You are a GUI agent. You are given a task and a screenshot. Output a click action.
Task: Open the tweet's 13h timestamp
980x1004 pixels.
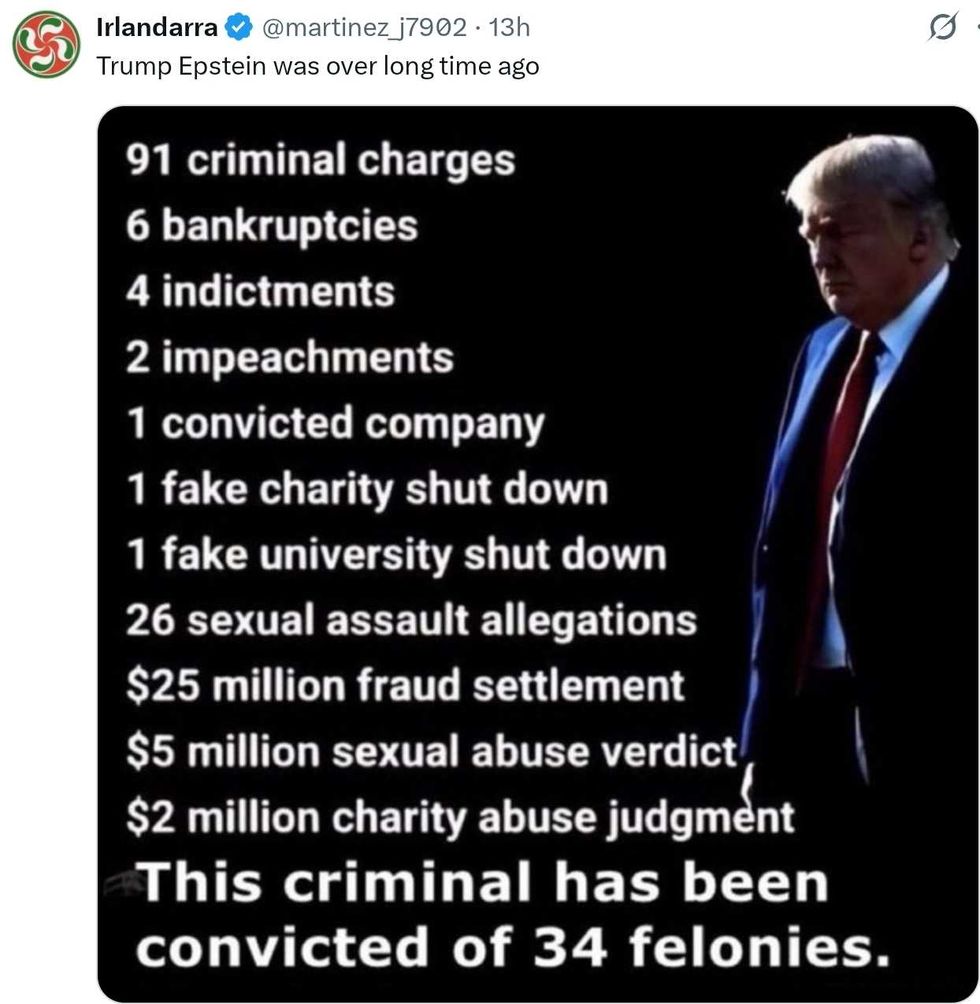510,28
